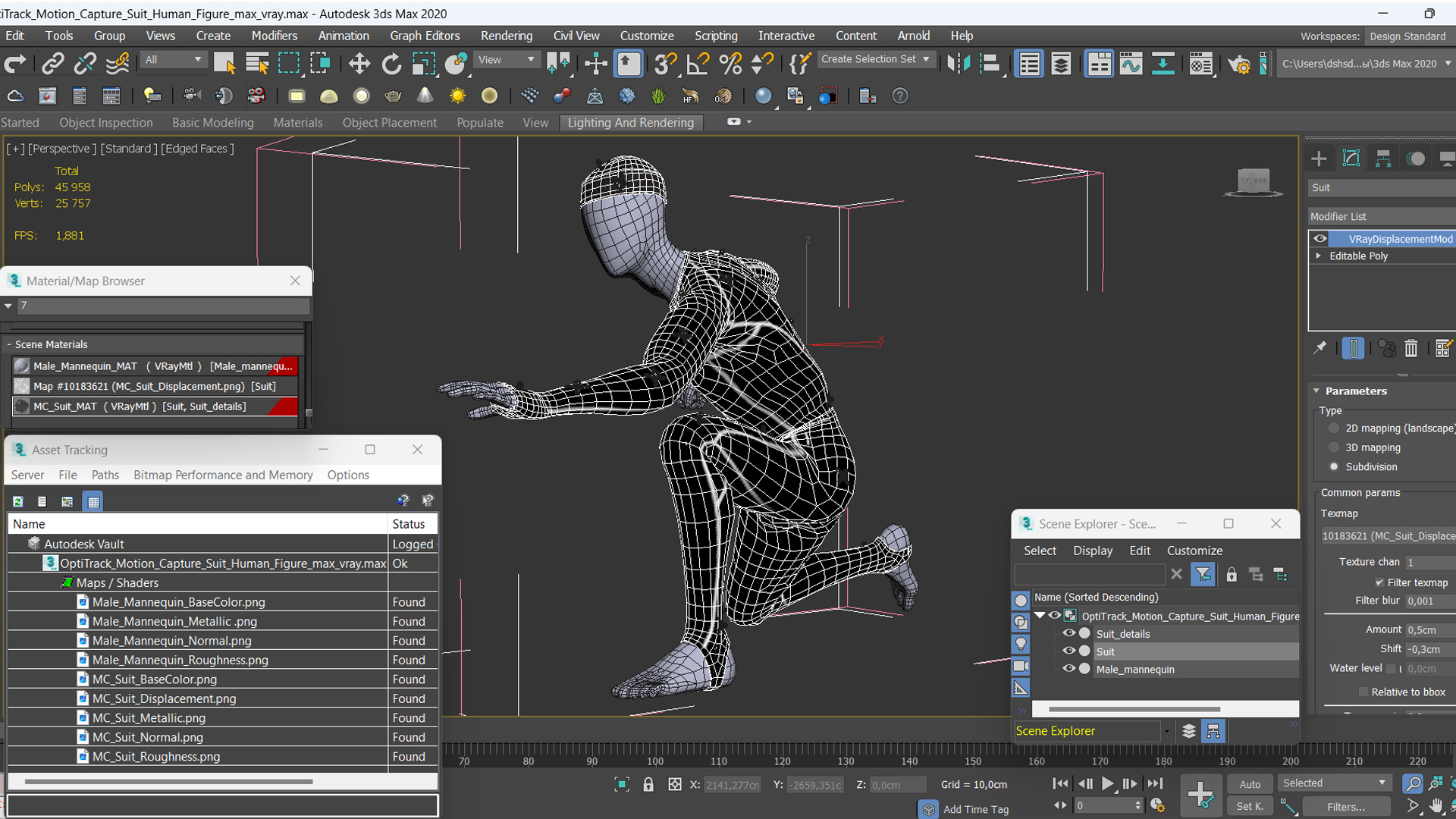The height and width of the screenshot is (819, 1456).
Task: Go to the end frame button
Action: (1155, 783)
